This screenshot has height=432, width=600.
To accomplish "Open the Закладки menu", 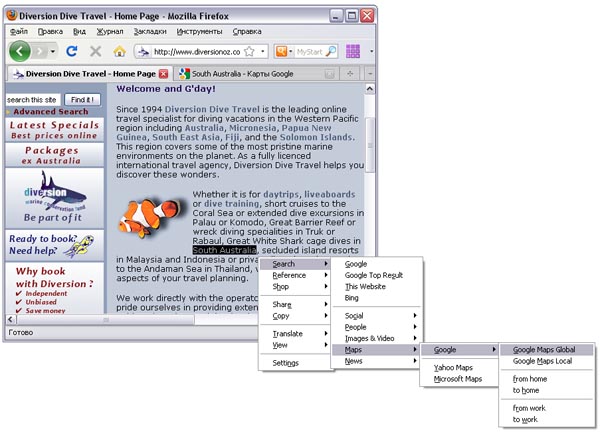I will point(150,31).
